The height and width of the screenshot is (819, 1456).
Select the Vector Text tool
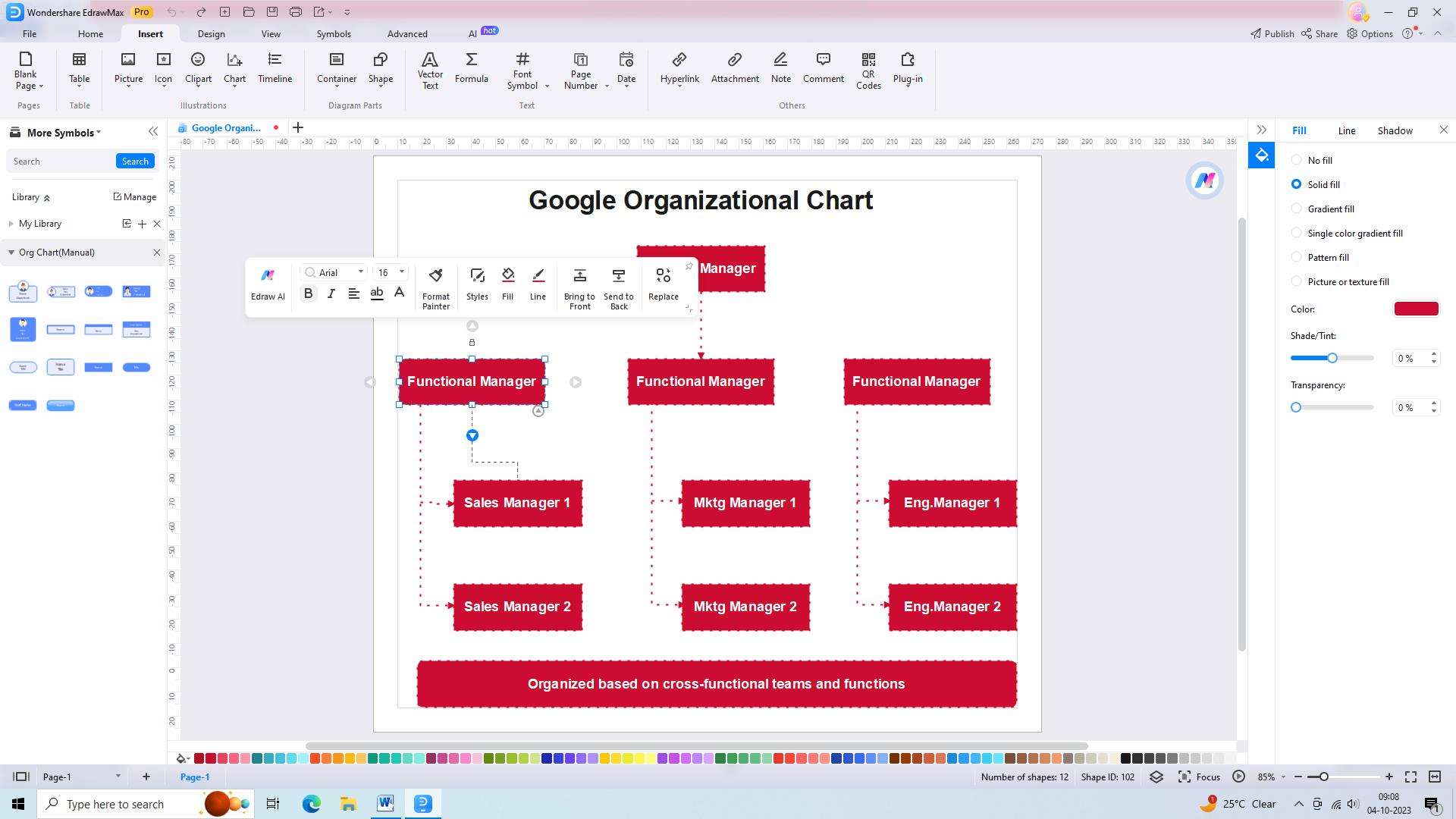click(x=430, y=70)
